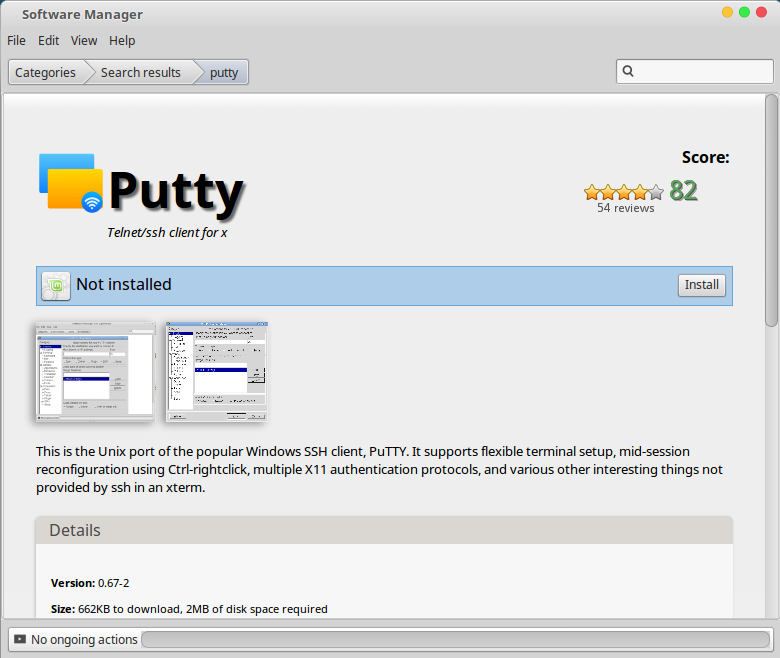Return to Search results breadcrumb
Screen dimensions: 780x658
[140, 73]
